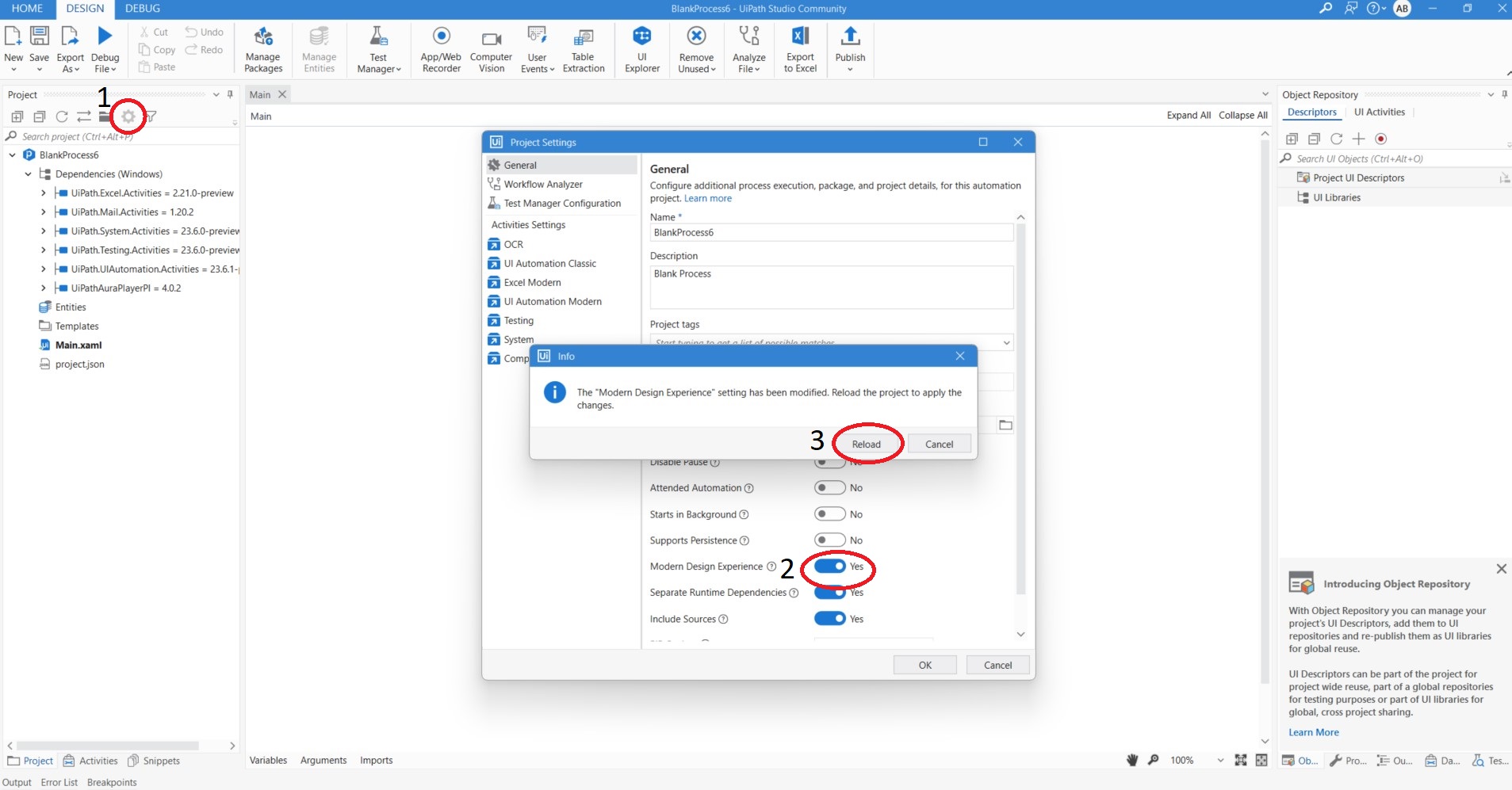The image size is (1512, 790).
Task: Click the project Name input field
Action: pos(831,232)
